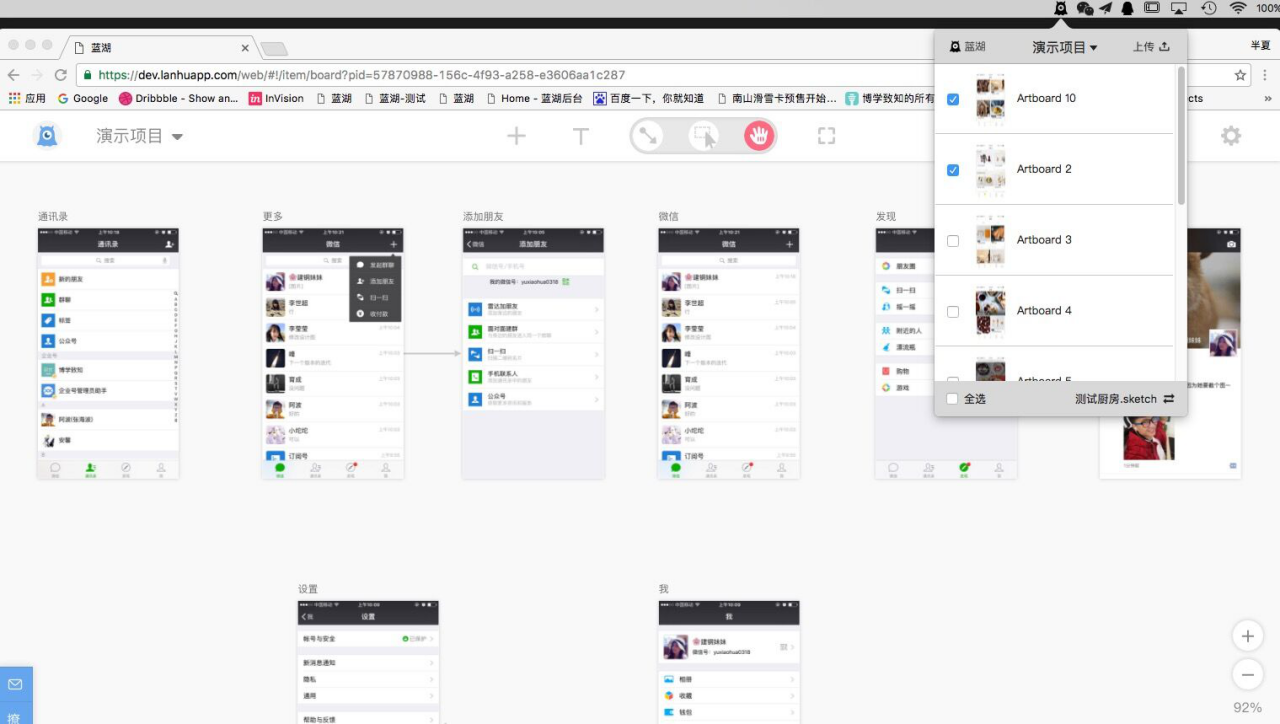Open the 百度一下，你就知道 bookmark
The height and width of the screenshot is (724, 1280).
tap(648, 98)
